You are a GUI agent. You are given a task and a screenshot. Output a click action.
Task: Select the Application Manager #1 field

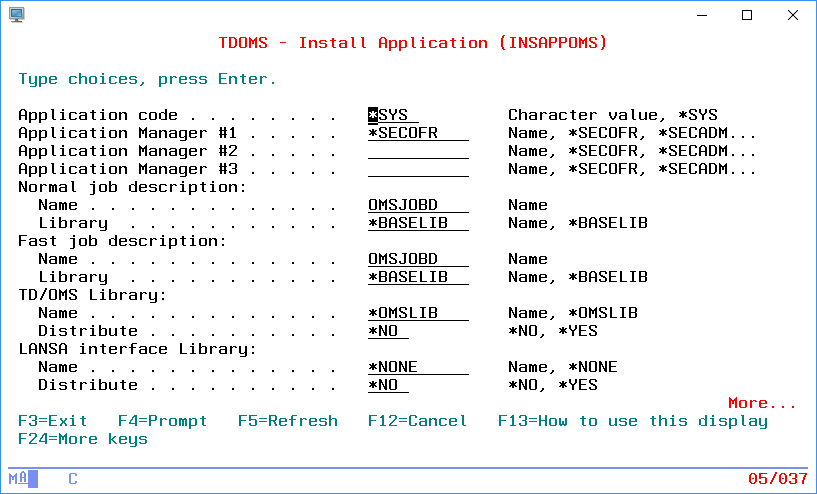pos(417,133)
